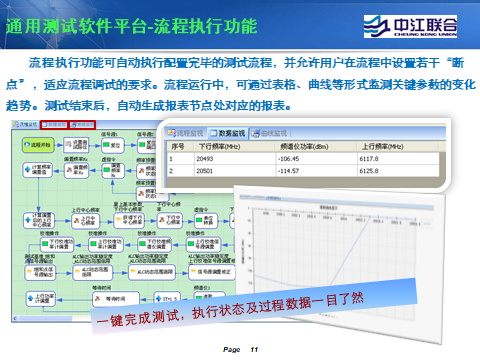Click the 下行频率(MHz) column header

tap(235, 146)
